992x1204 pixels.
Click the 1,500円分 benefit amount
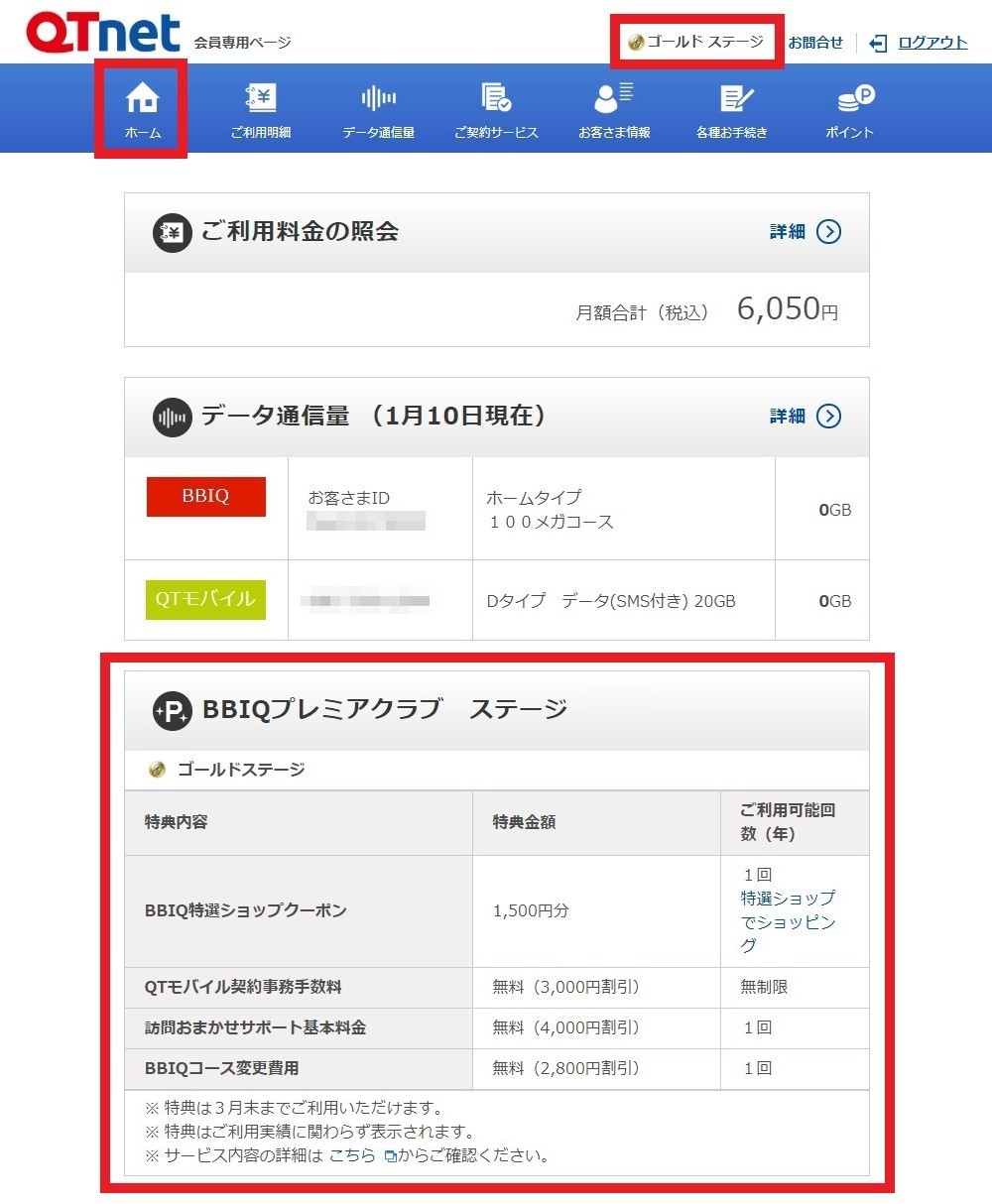(531, 910)
